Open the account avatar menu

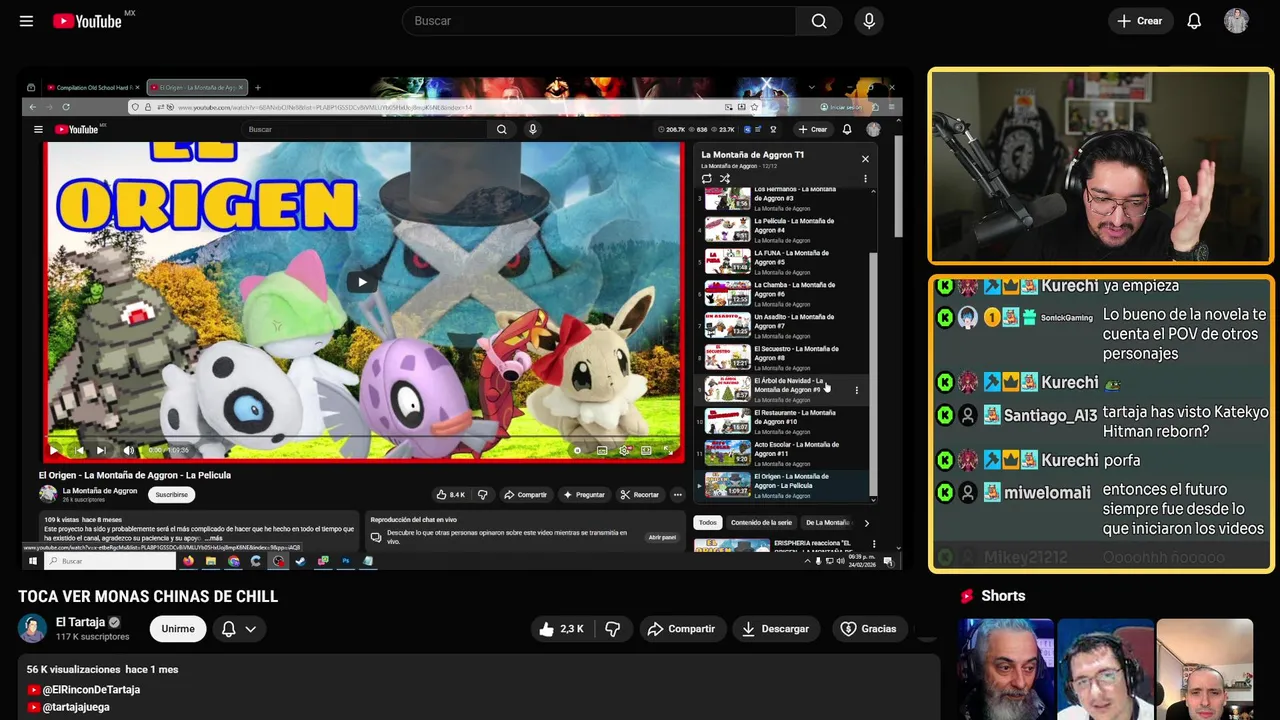click(1236, 21)
